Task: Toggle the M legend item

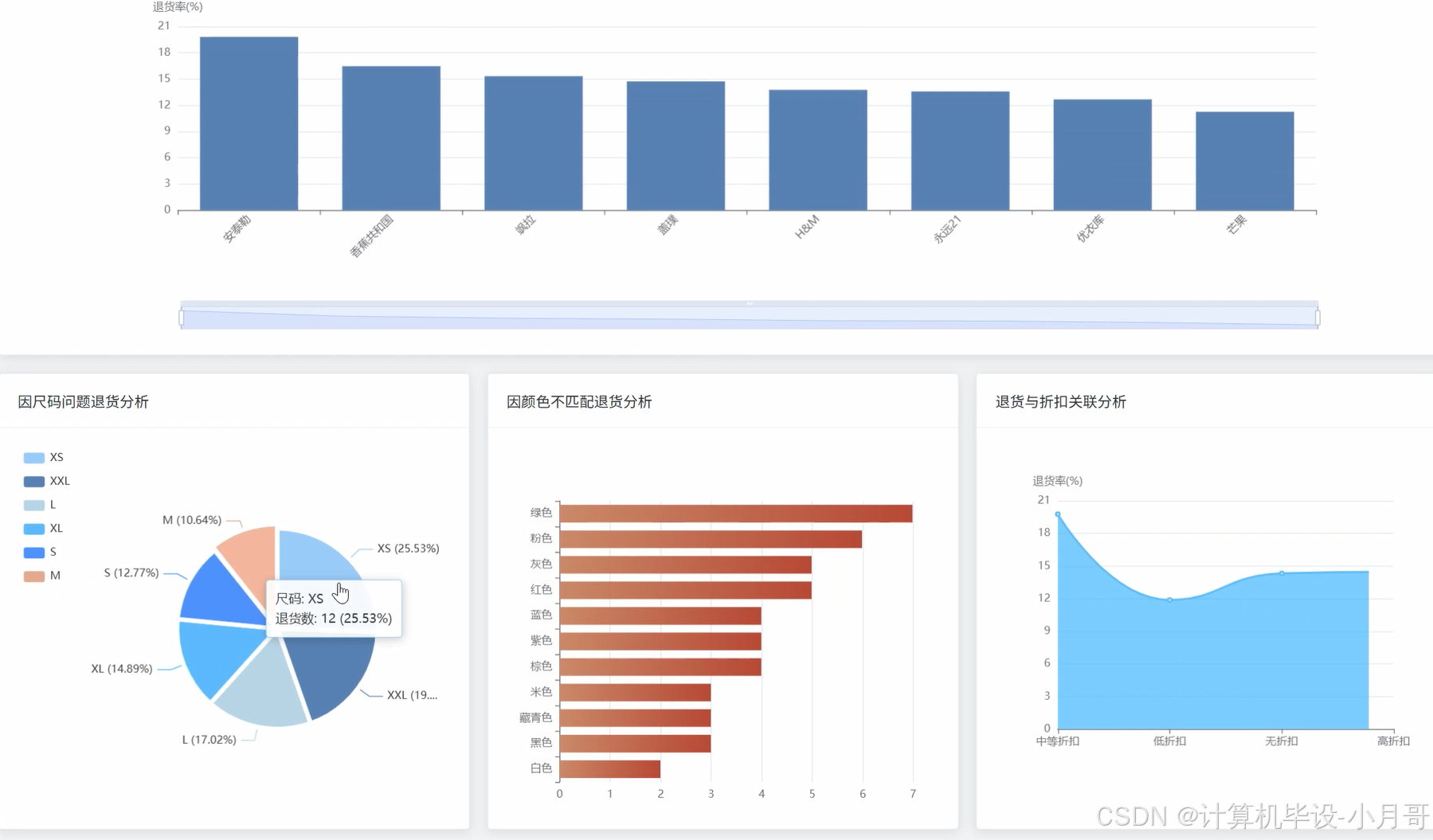Action: coord(42,576)
